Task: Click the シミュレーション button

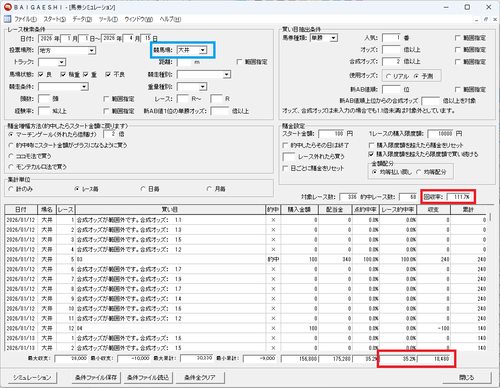Action: pyautogui.click(x=32, y=378)
